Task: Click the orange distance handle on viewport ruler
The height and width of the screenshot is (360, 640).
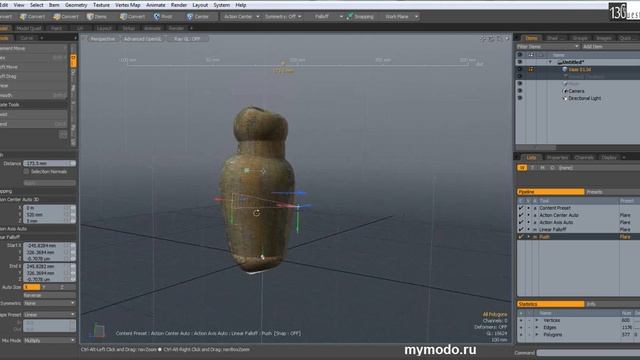Action: [x=283, y=64]
